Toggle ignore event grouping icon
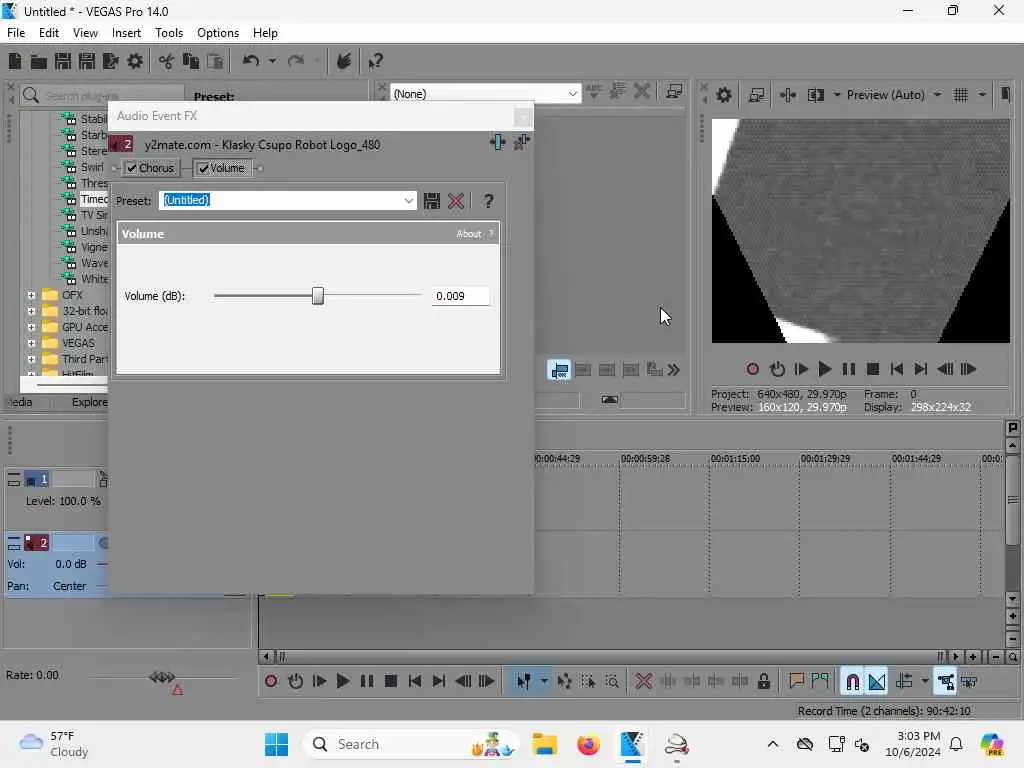1024x768 pixels. pyautogui.click(x=969, y=682)
